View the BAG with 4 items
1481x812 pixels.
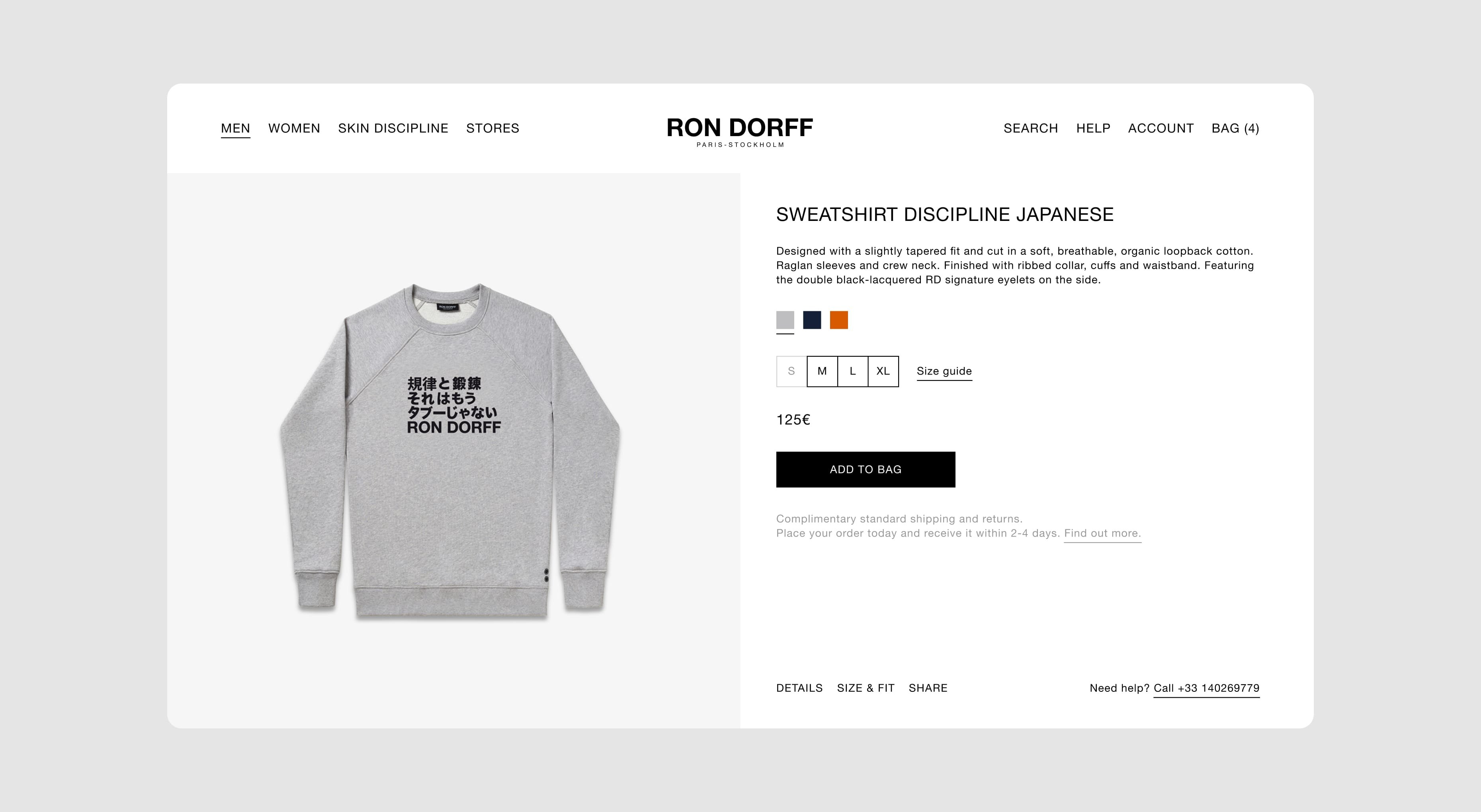(x=1235, y=128)
